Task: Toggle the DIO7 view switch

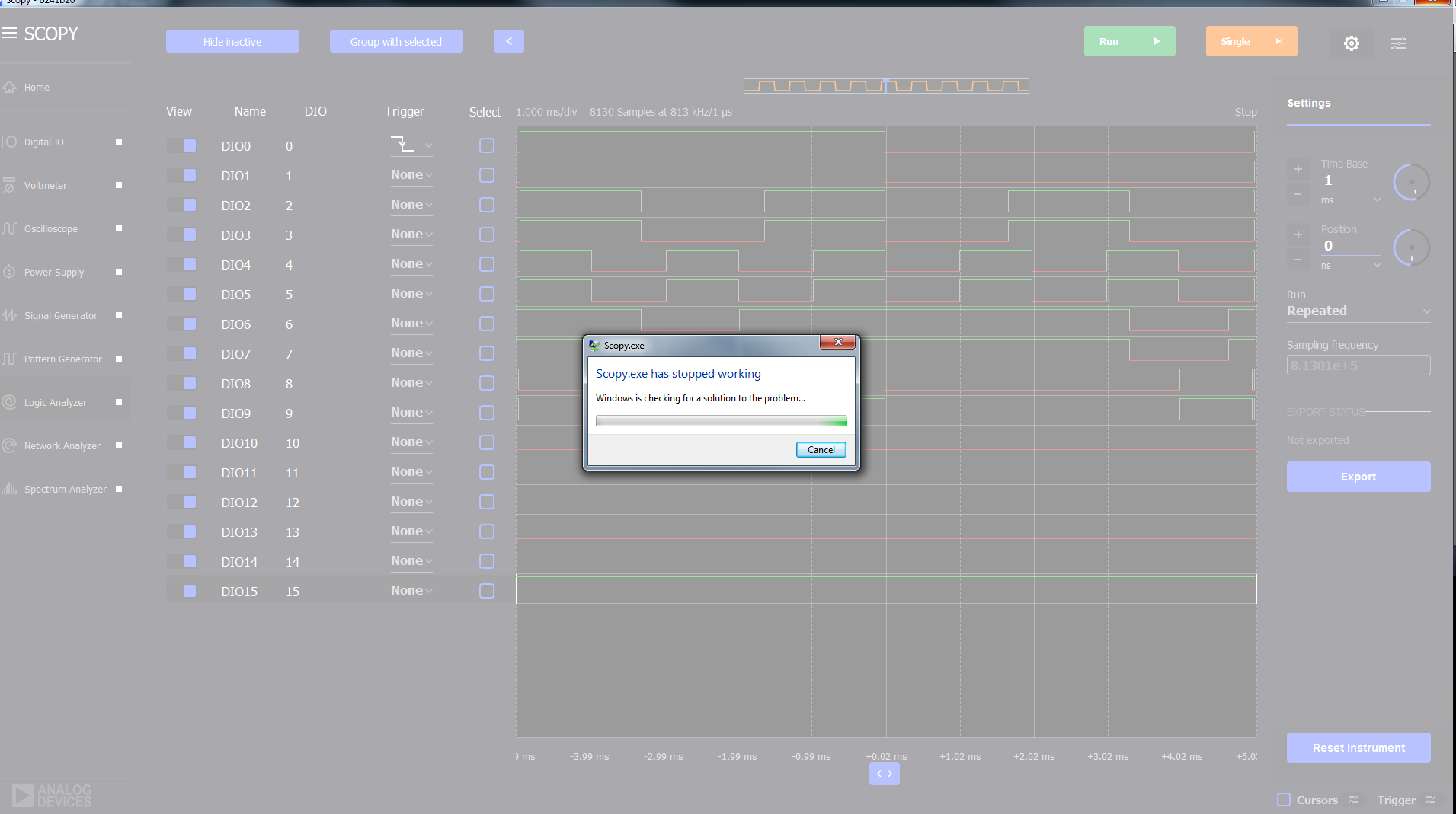Action: tap(182, 353)
